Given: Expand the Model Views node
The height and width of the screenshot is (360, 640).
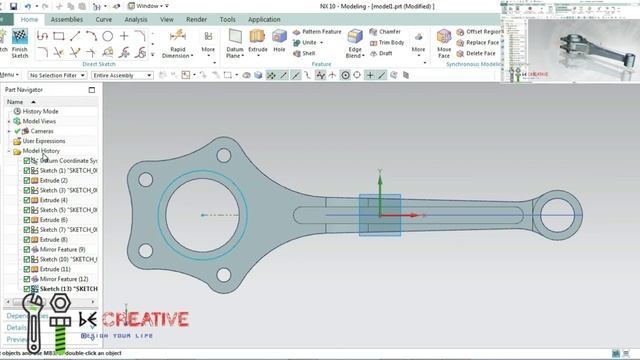Looking at the screenshot, I should point(9,121).
